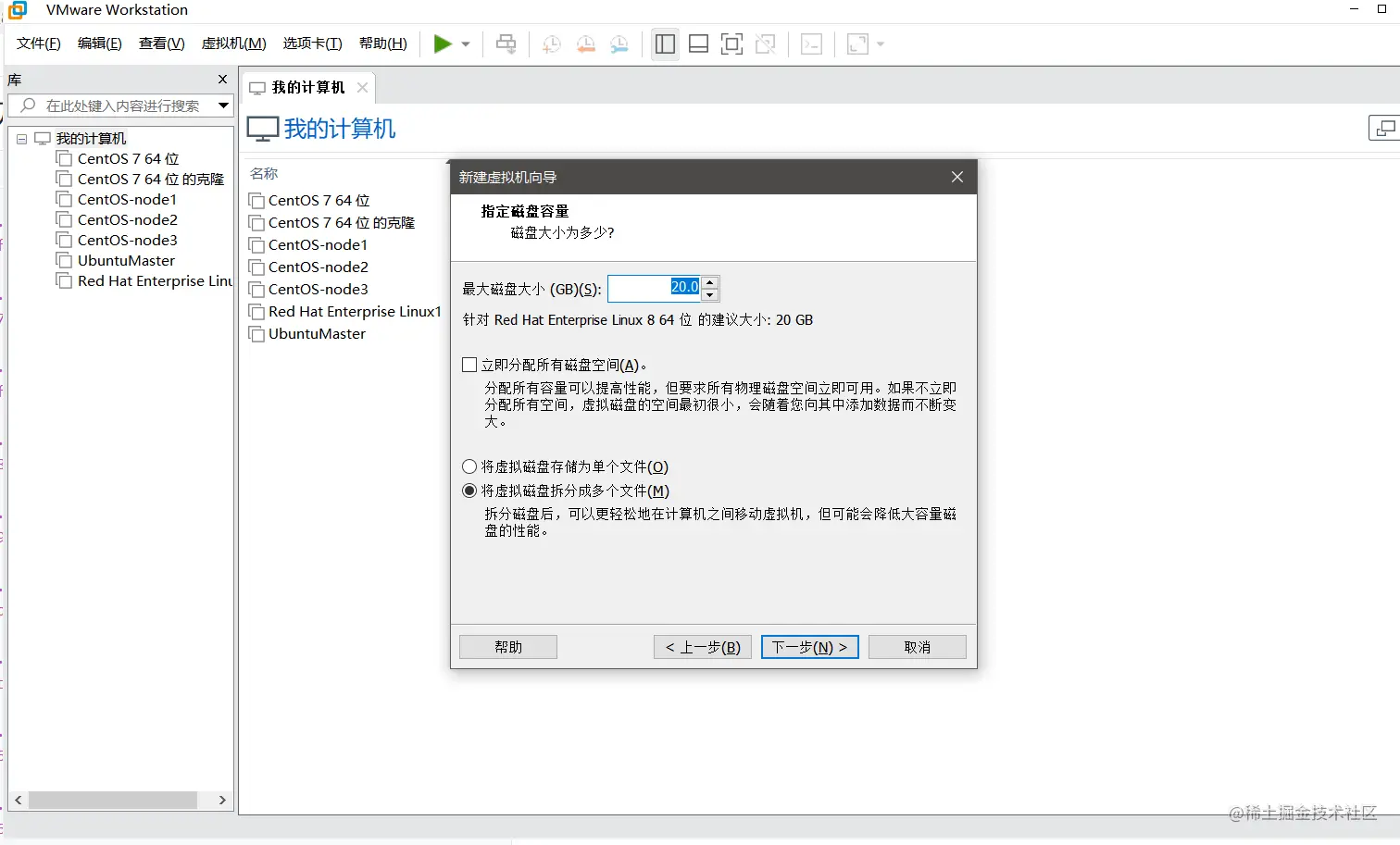Click the library horizontal scrollbar thumb
The image size is (1400, 845).
click(113, 800)
